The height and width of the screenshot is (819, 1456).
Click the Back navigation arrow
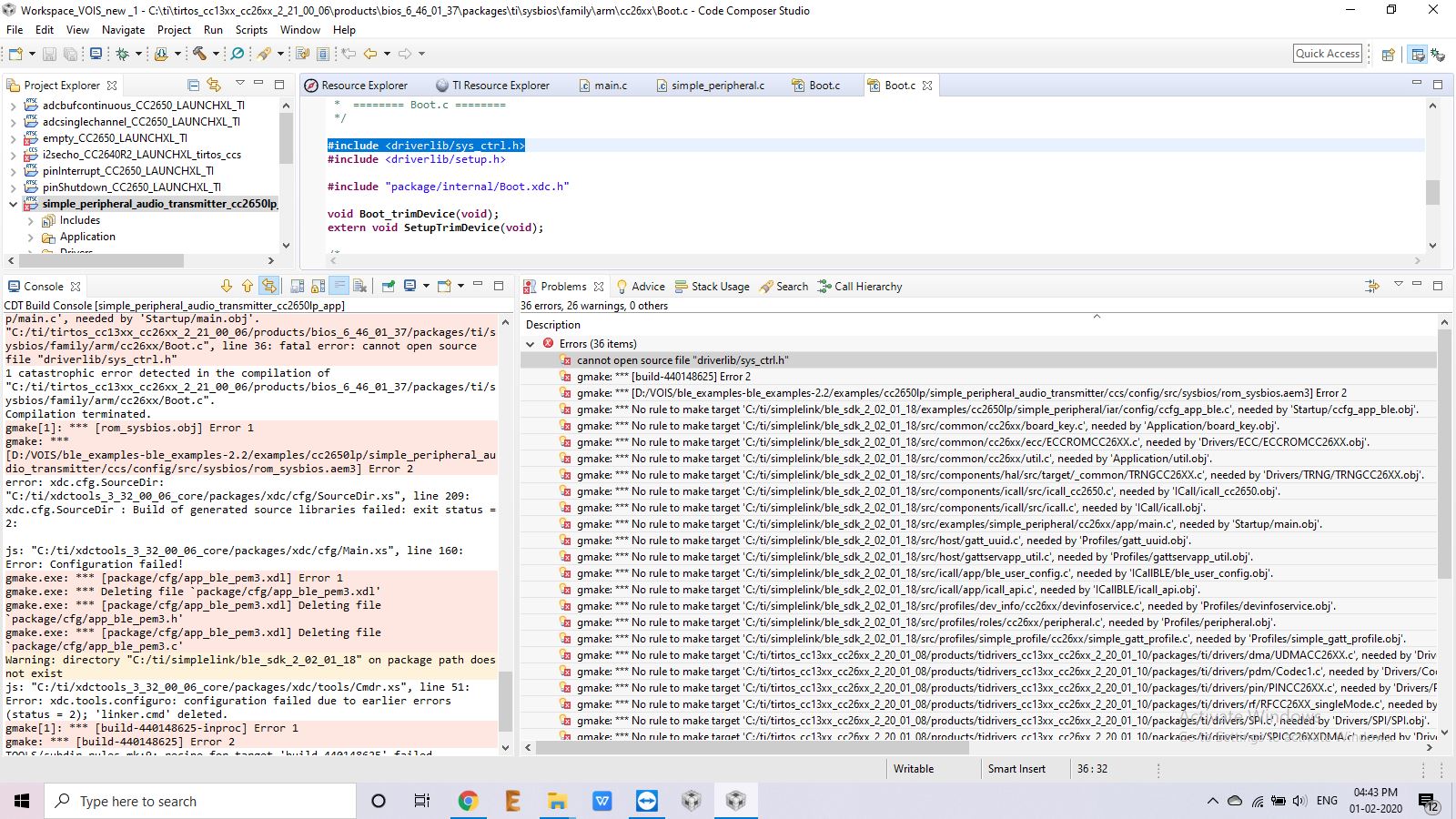[370, 55]
